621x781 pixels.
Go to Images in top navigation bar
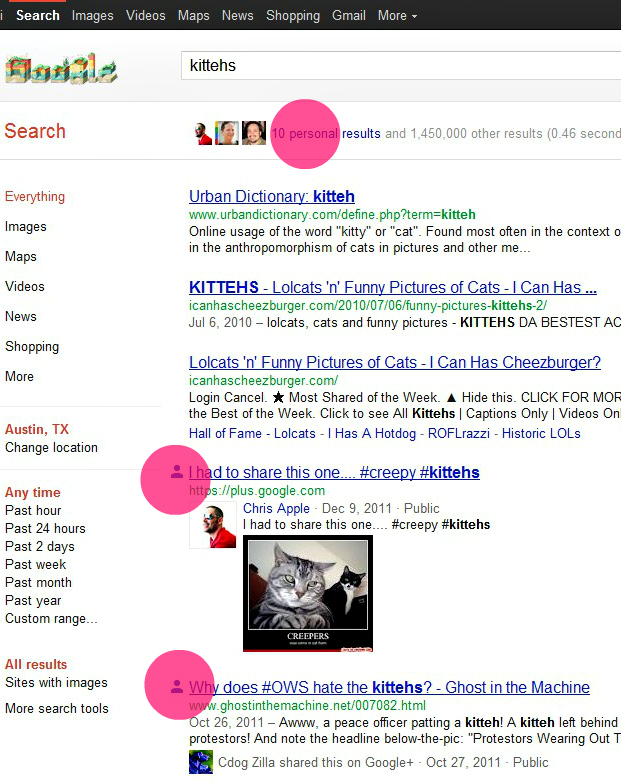pyautogui.click(x=93, y=15)
